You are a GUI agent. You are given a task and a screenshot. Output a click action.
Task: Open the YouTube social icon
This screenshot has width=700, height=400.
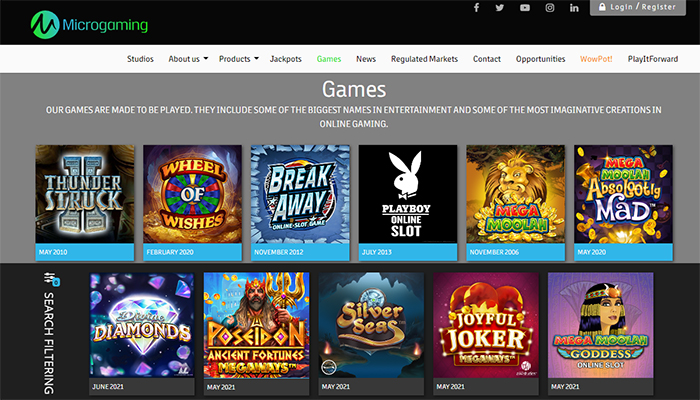[x=525, y=8]
